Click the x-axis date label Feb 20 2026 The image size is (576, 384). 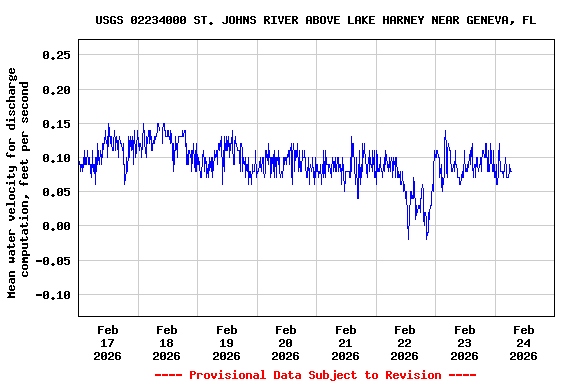(x=285, y=343)
